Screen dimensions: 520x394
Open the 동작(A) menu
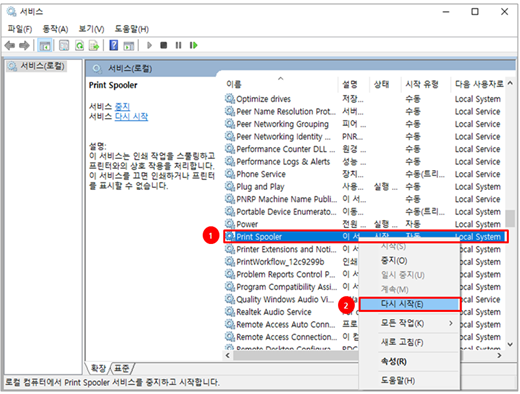tap(55, 29)
